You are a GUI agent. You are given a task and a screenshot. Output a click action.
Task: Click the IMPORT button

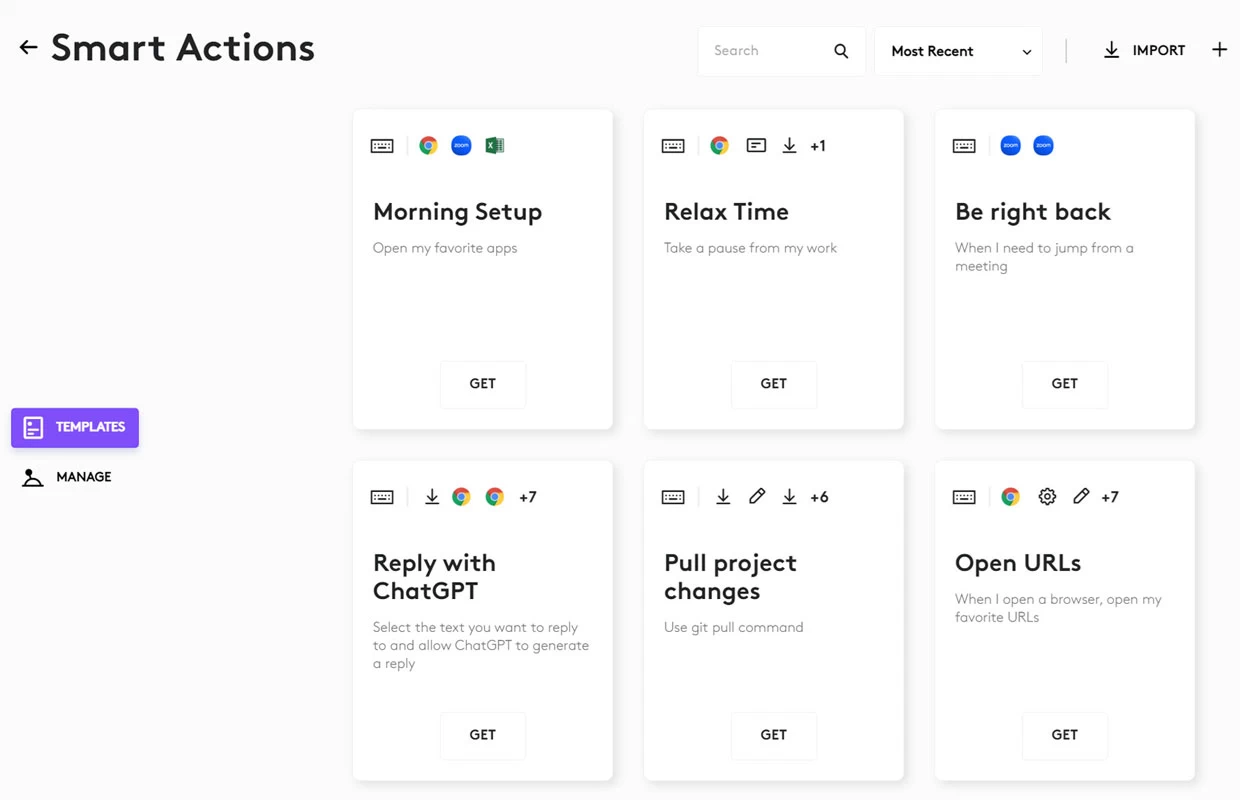coord(1144,50)
